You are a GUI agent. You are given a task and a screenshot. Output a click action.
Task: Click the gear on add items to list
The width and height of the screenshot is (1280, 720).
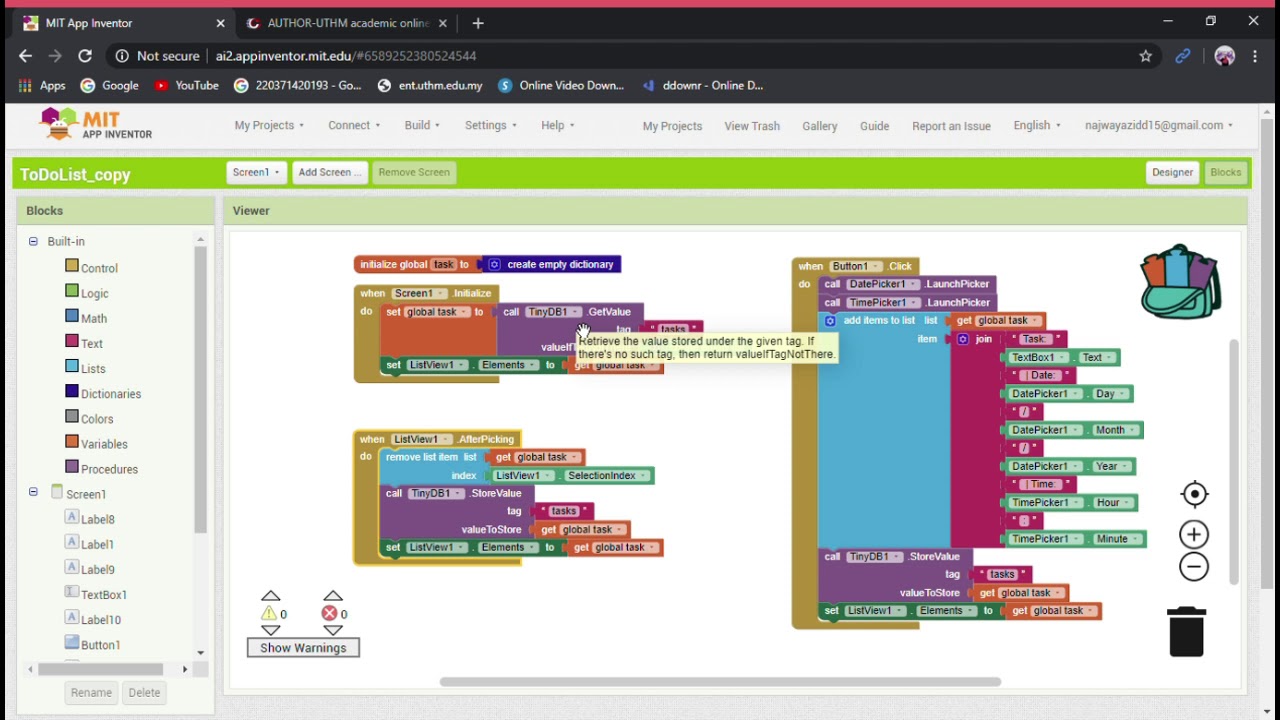(830, 320)
